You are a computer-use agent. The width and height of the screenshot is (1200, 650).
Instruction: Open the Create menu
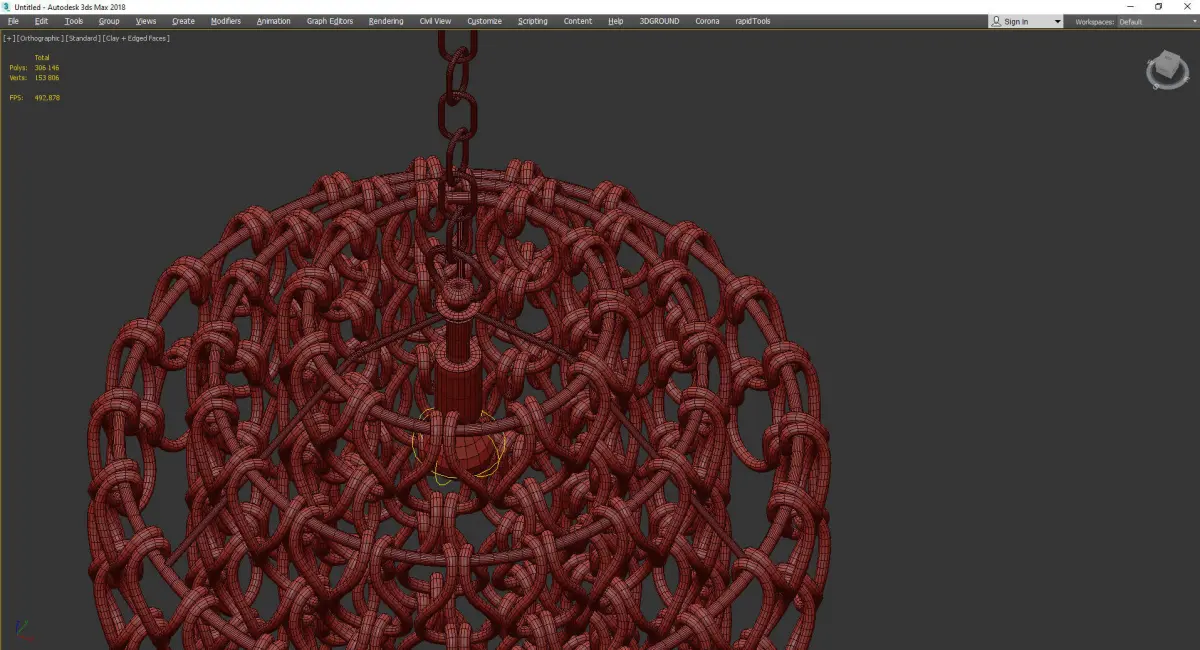pos(184,21)
